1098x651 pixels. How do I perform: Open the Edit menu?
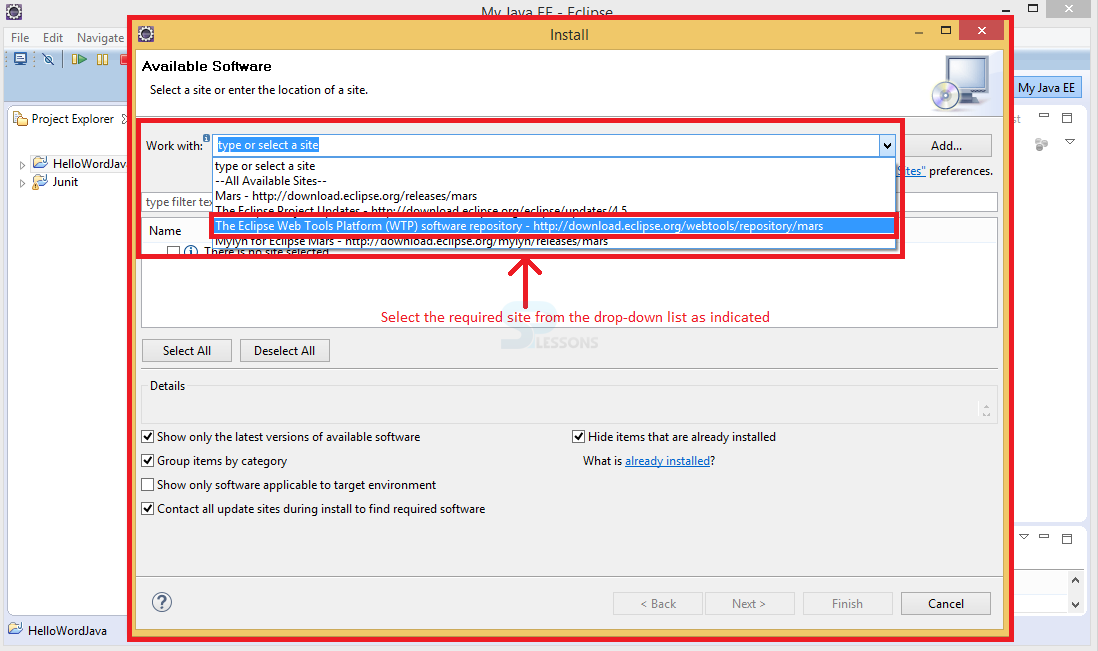click(x=53, y=38)
